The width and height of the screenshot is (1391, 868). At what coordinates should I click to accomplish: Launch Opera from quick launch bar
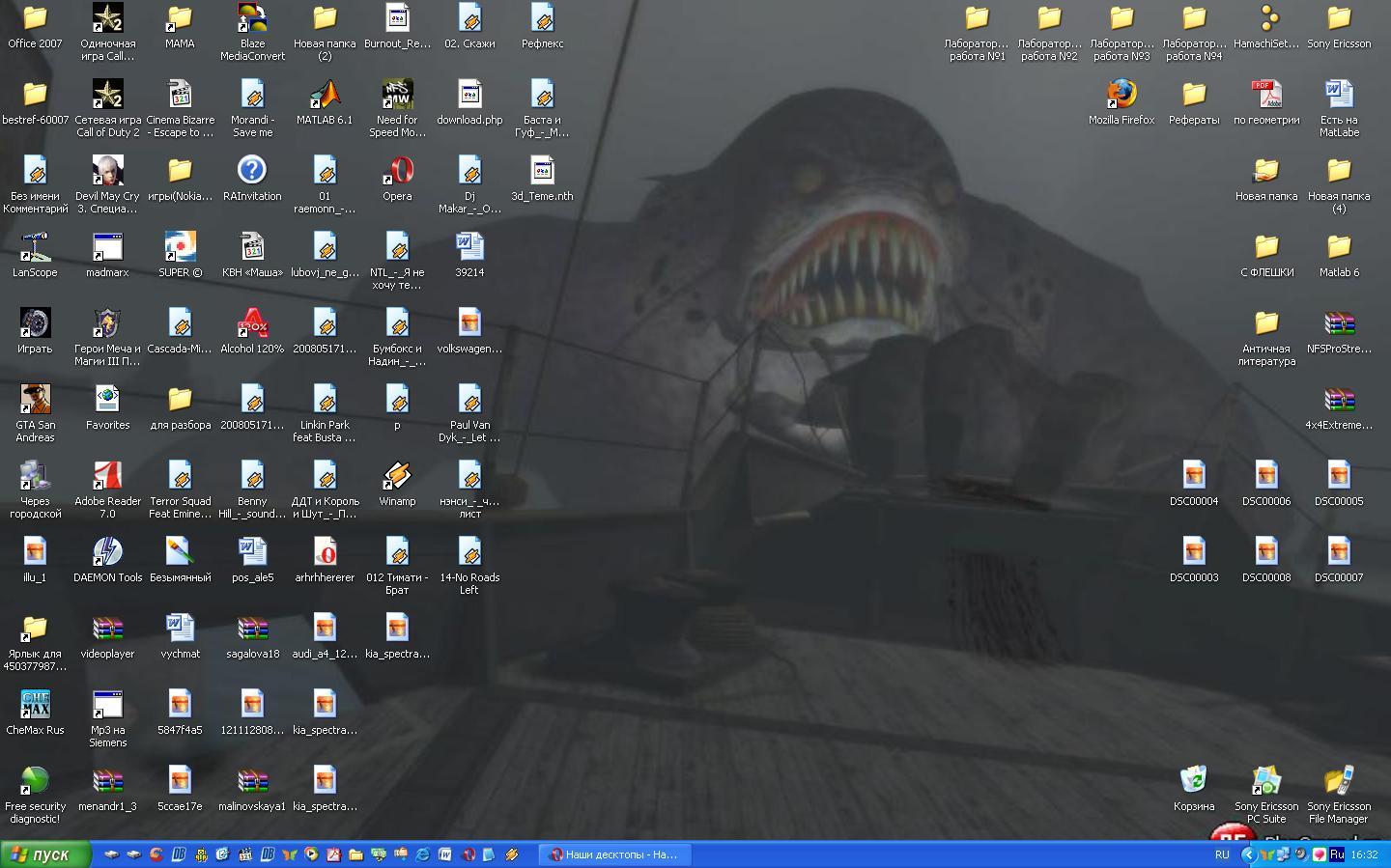coord(468,854)
